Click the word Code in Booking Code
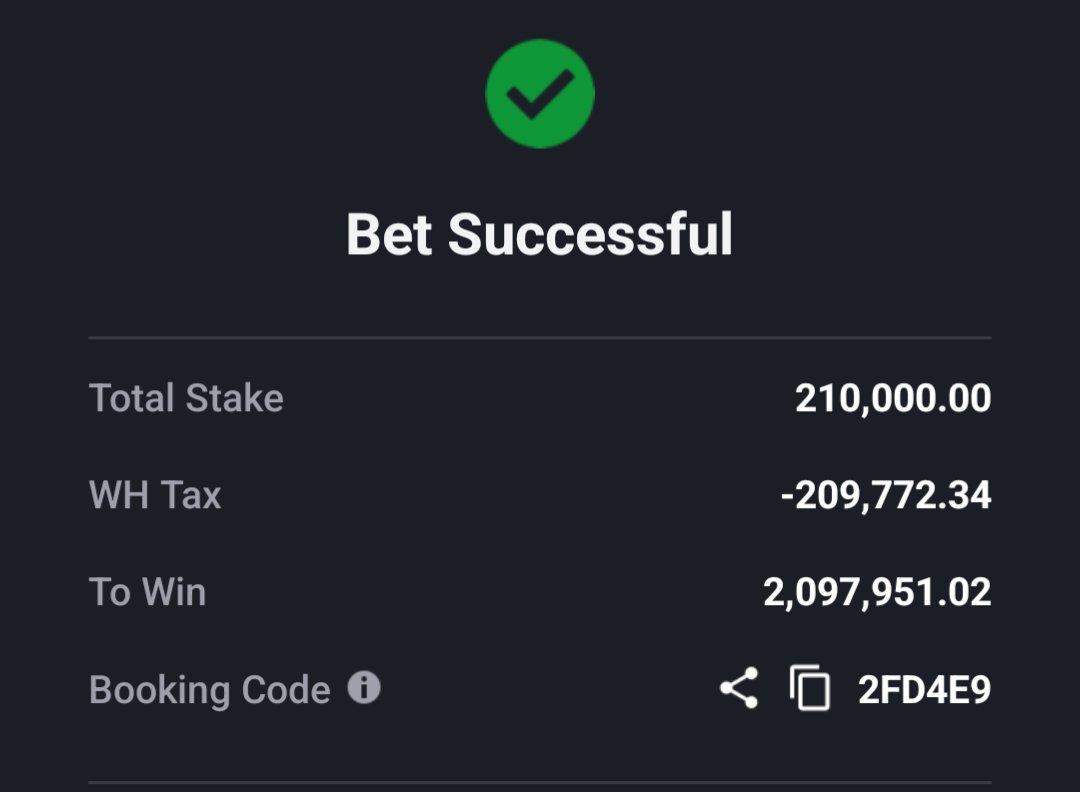This screenshot has height=792, width=1080. tap(286, 689)
